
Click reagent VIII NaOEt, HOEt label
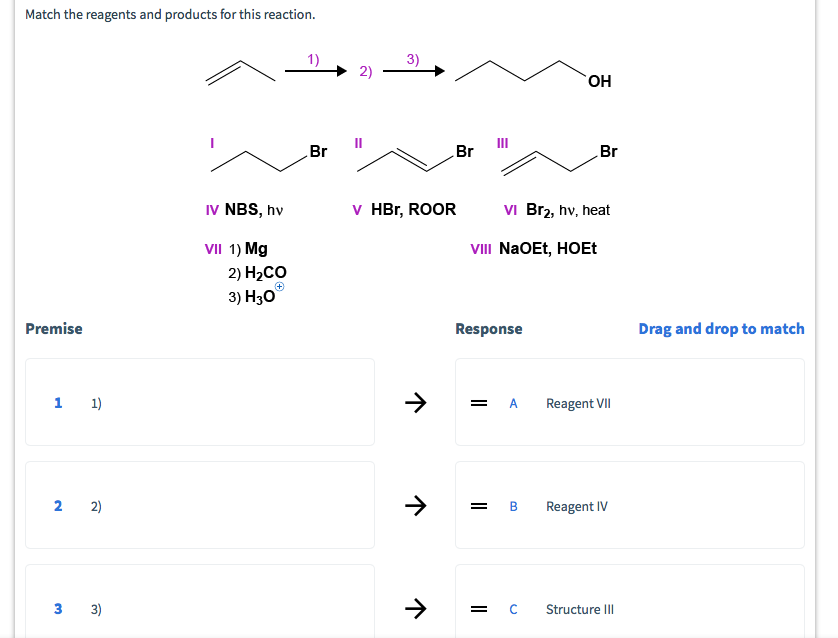[533, 248]
